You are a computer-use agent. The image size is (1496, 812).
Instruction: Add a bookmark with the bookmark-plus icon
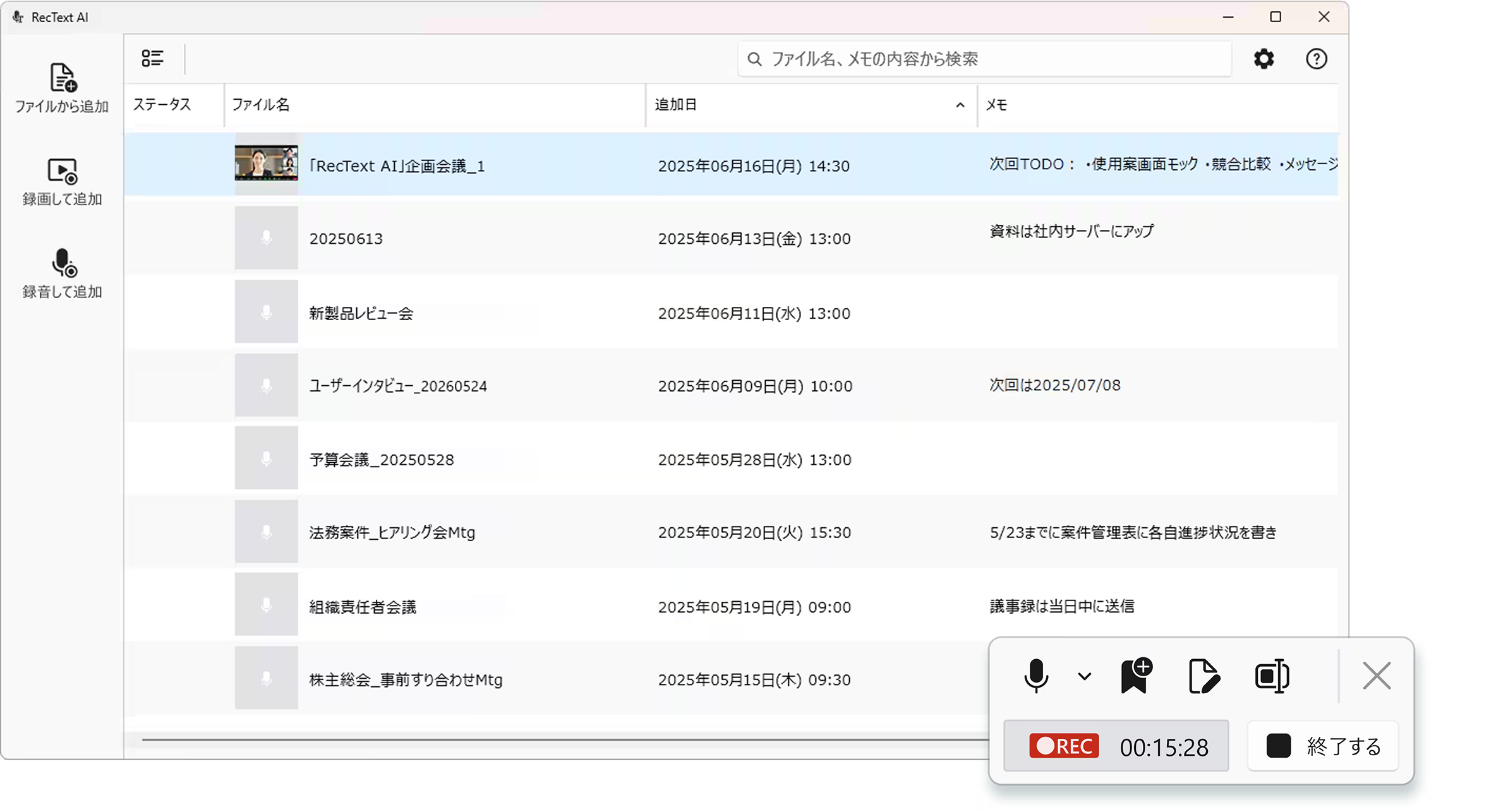pyautogui.click(x=1136, y=676)
